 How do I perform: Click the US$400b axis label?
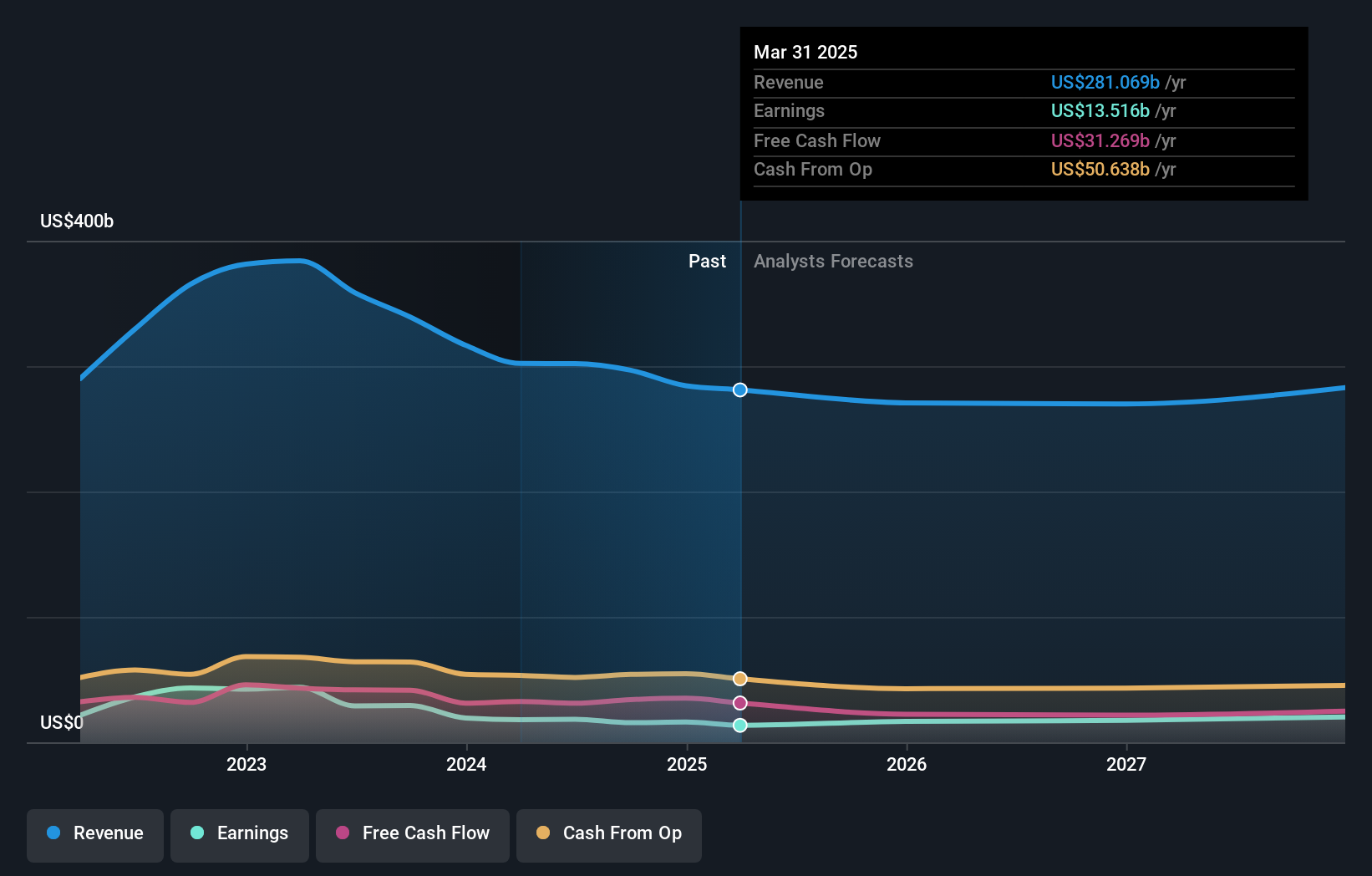tap(77, 222)
